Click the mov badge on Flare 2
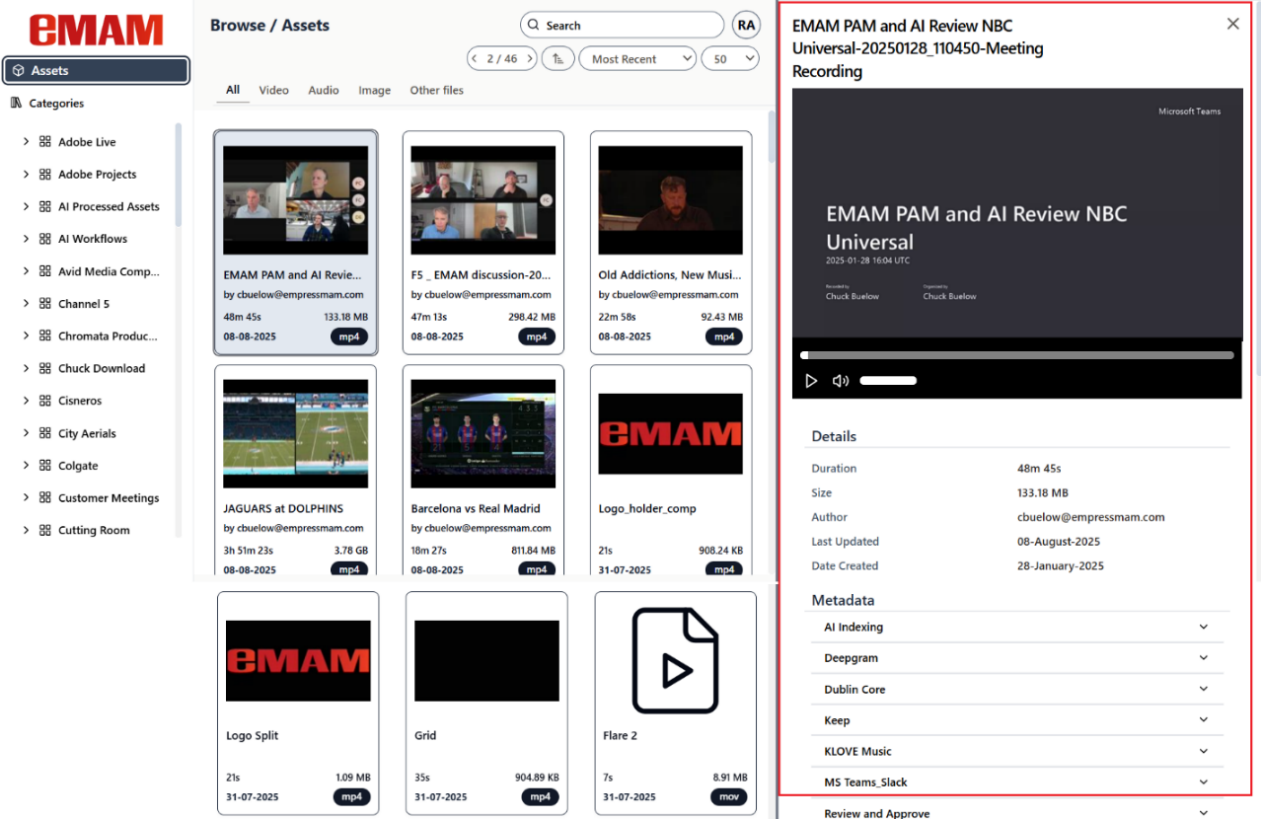Image resolution: width=1261 pixels, height=819 pixels. [x=729, y=797]
